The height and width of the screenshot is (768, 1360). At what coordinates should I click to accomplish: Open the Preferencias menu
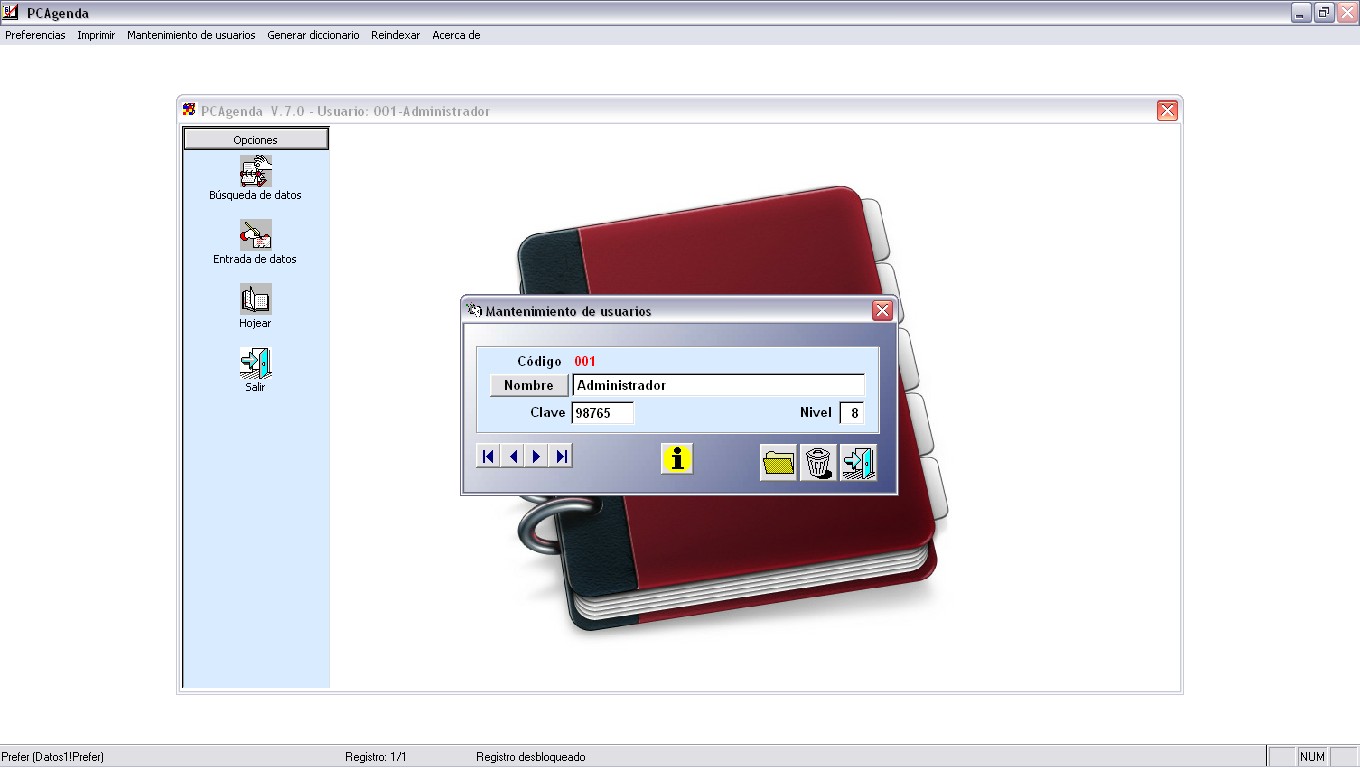click(35, 35)
